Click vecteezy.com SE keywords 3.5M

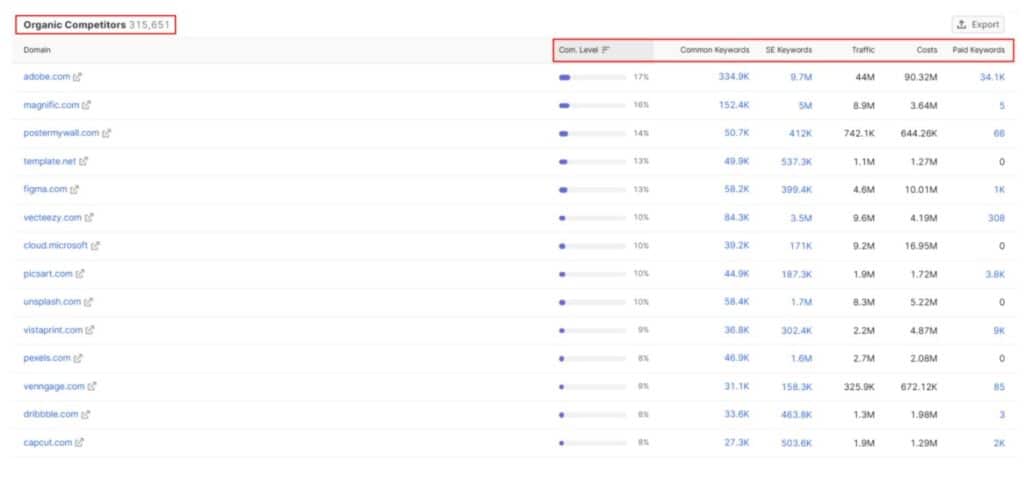click(801, 217)
